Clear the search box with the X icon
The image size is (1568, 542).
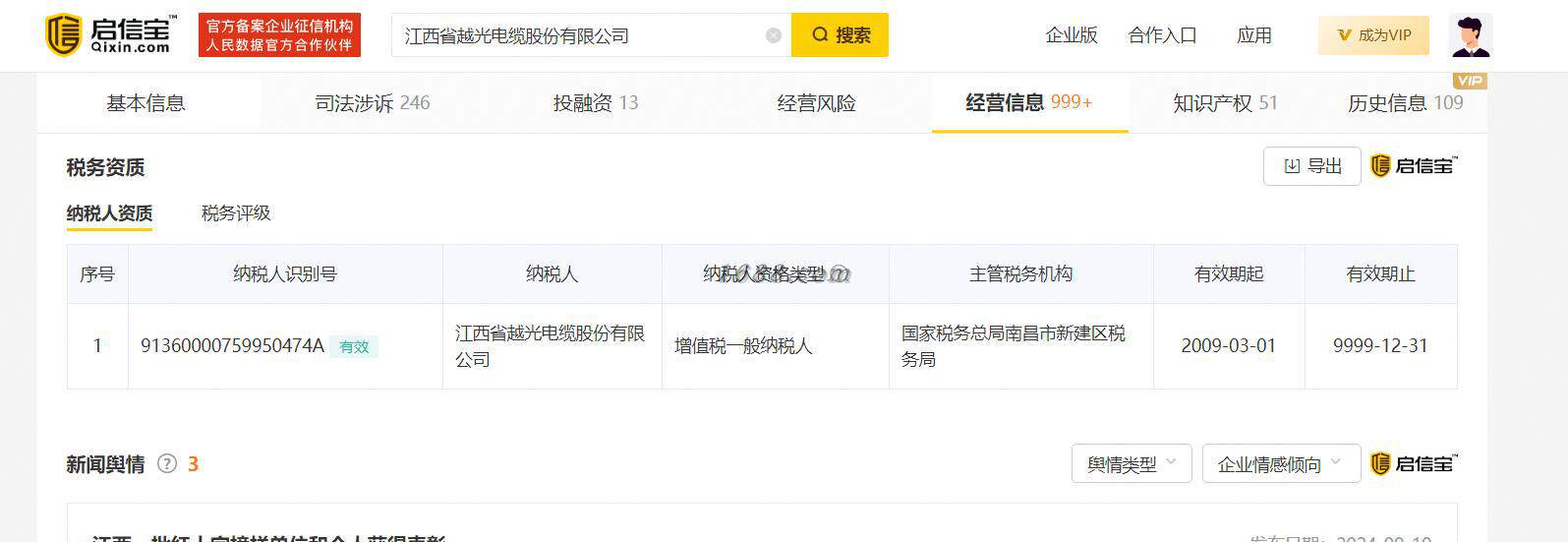(x=774, y=35)
